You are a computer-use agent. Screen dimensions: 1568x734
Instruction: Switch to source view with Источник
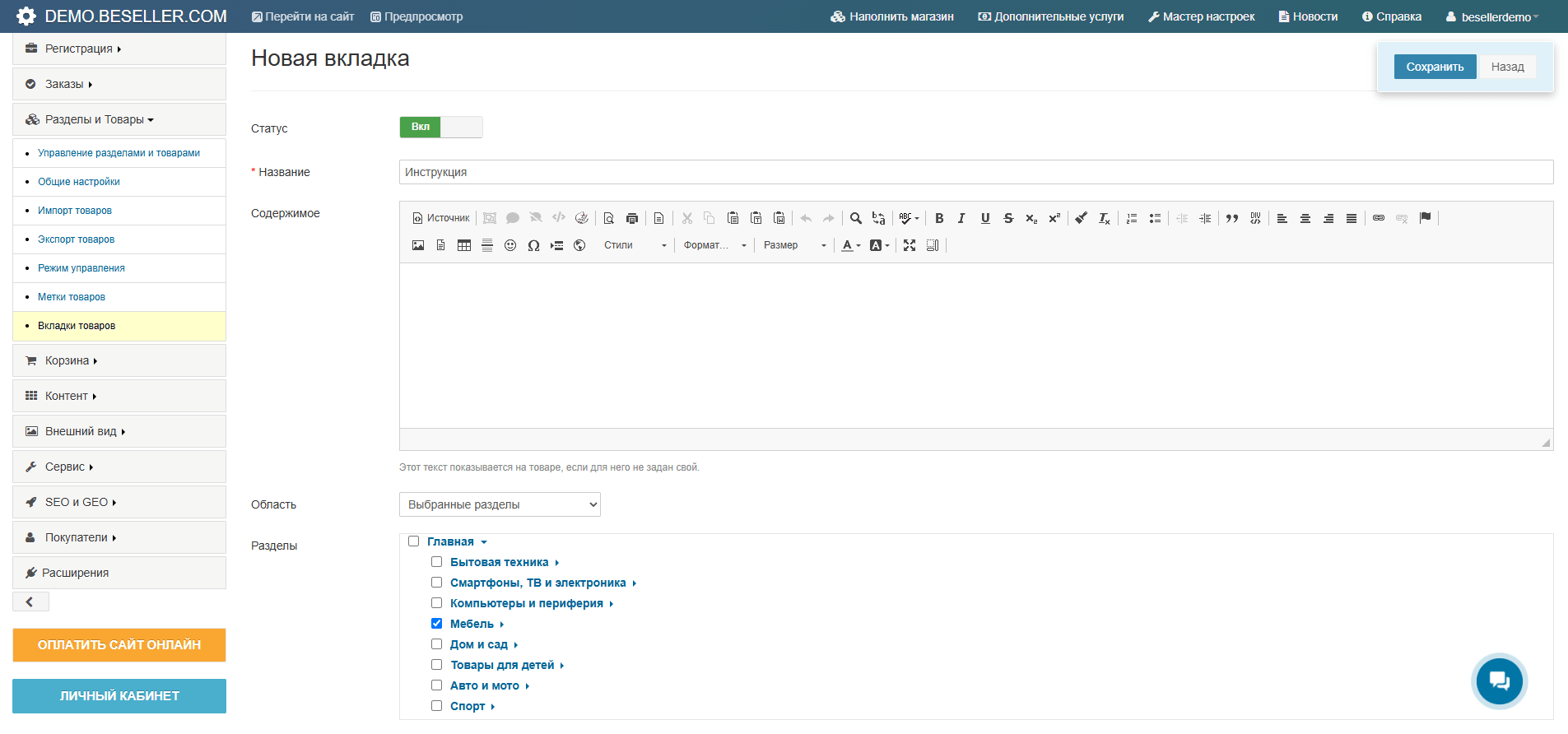(441, 218)
